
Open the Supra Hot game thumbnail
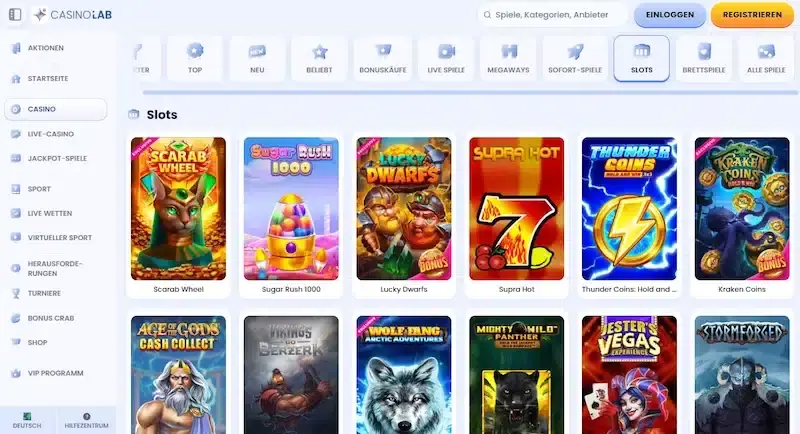coord(516,209)
